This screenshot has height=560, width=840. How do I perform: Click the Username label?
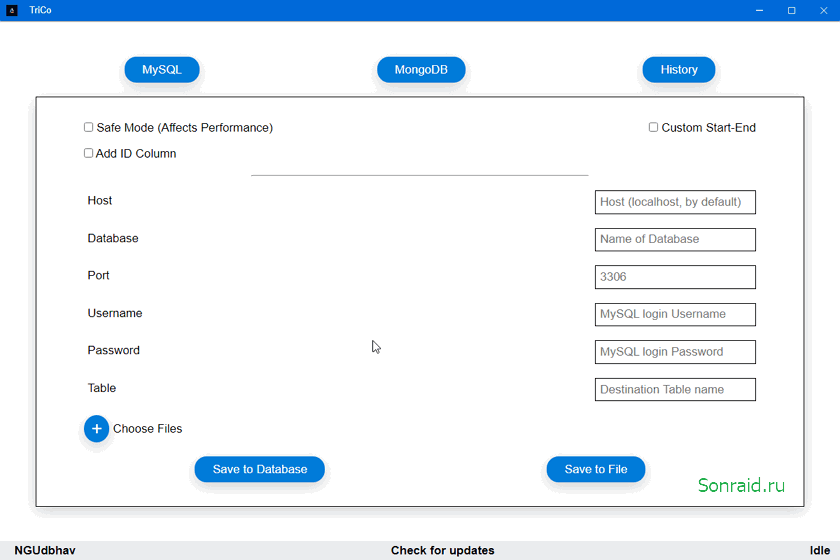click(x=115, y=313)
